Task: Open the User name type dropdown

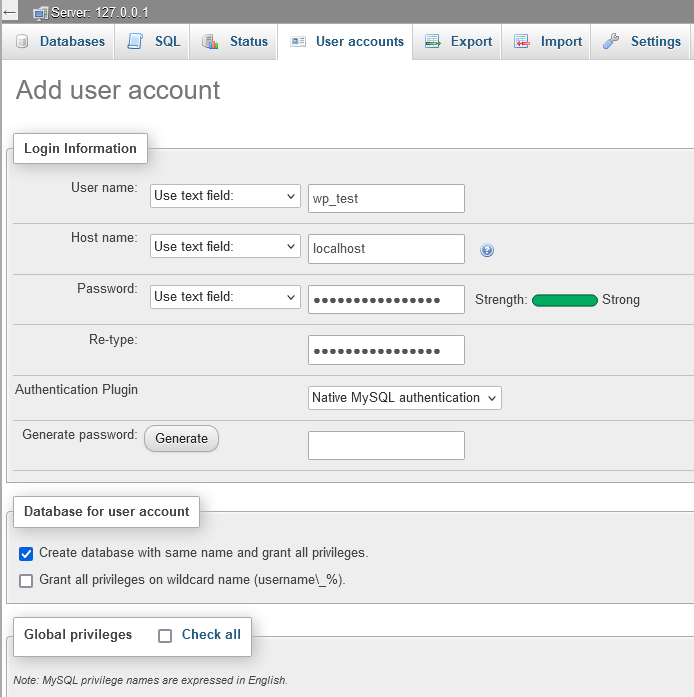Action: click(x=225, y=196)
